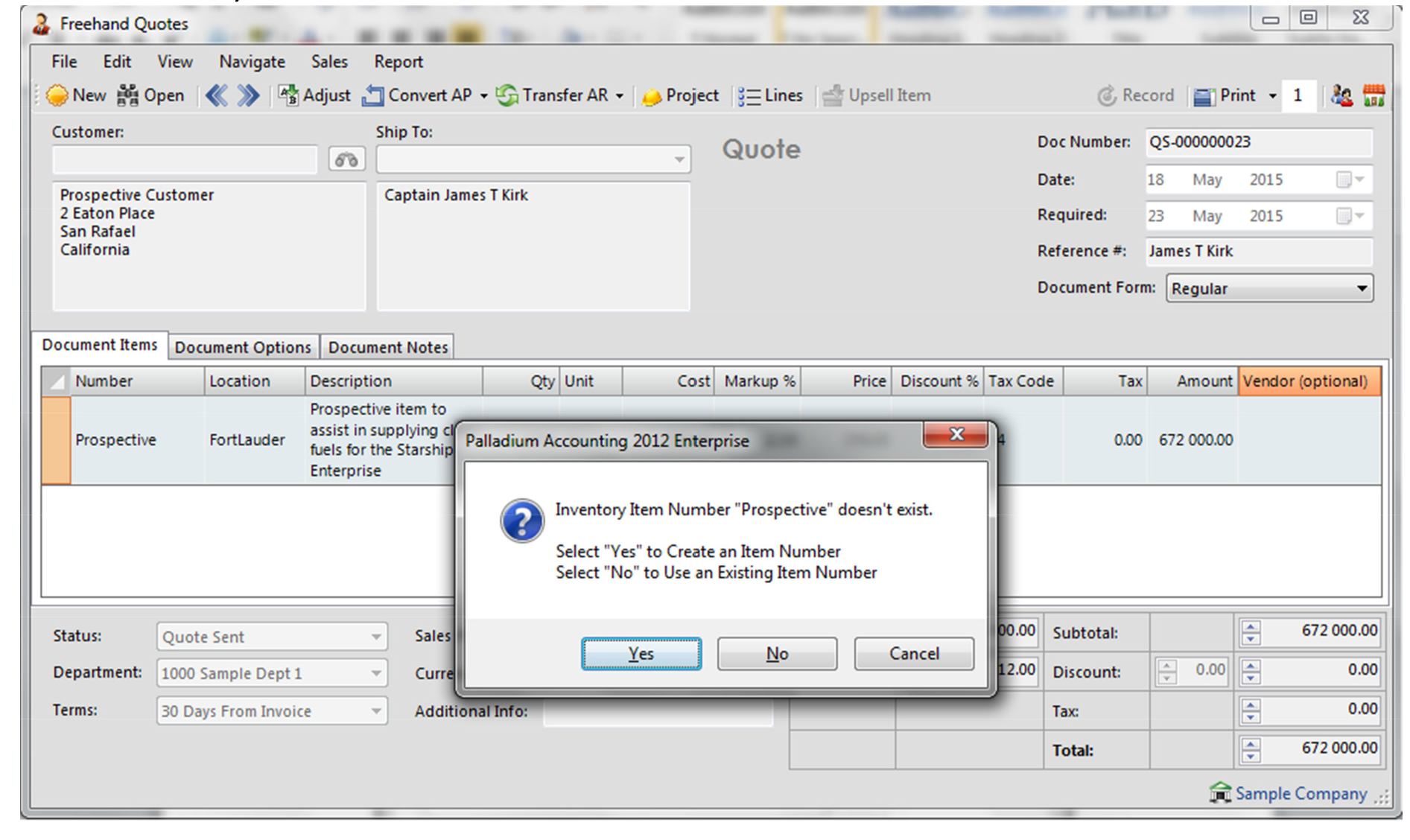Image resolution: width=1410 pixels, height=840 pixels.
Task: Expand the Convert AP dropdown arrow
Action: coord(483,96)
